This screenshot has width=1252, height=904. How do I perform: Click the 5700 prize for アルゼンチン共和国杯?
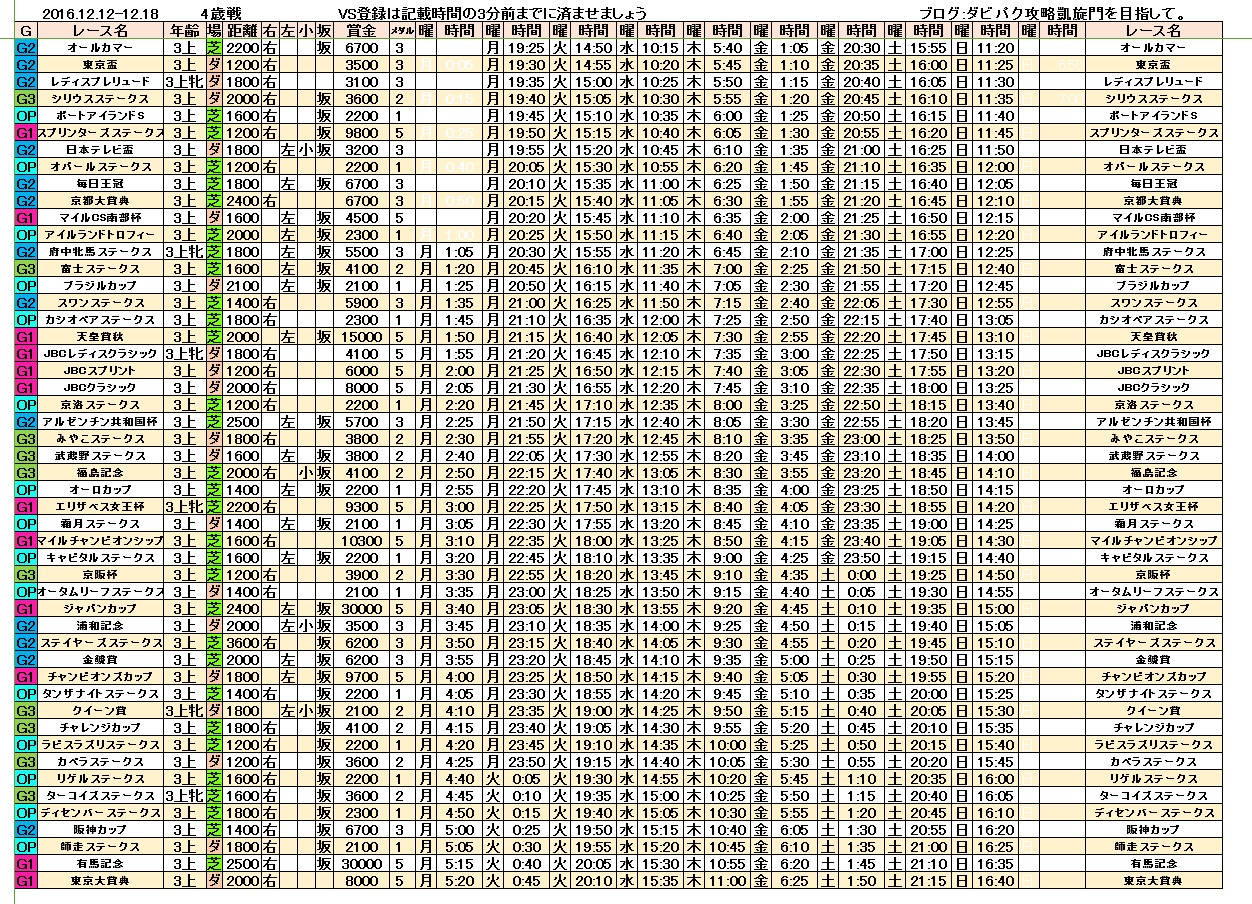[x=360, y=422]
